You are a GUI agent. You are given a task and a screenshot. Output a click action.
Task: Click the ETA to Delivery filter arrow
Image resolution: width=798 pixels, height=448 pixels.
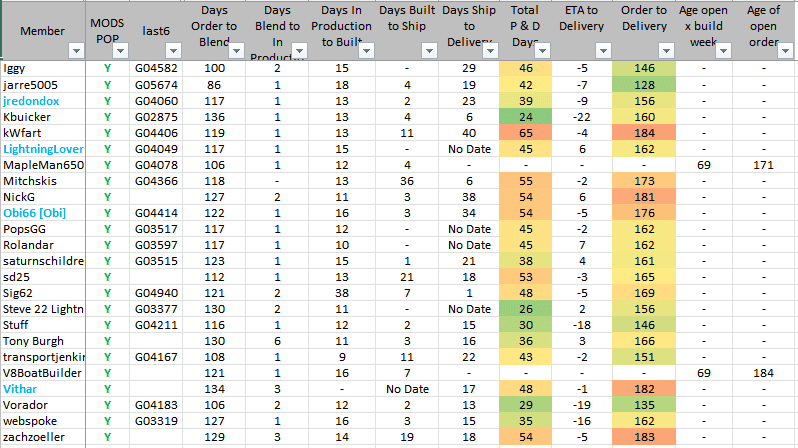602,50
